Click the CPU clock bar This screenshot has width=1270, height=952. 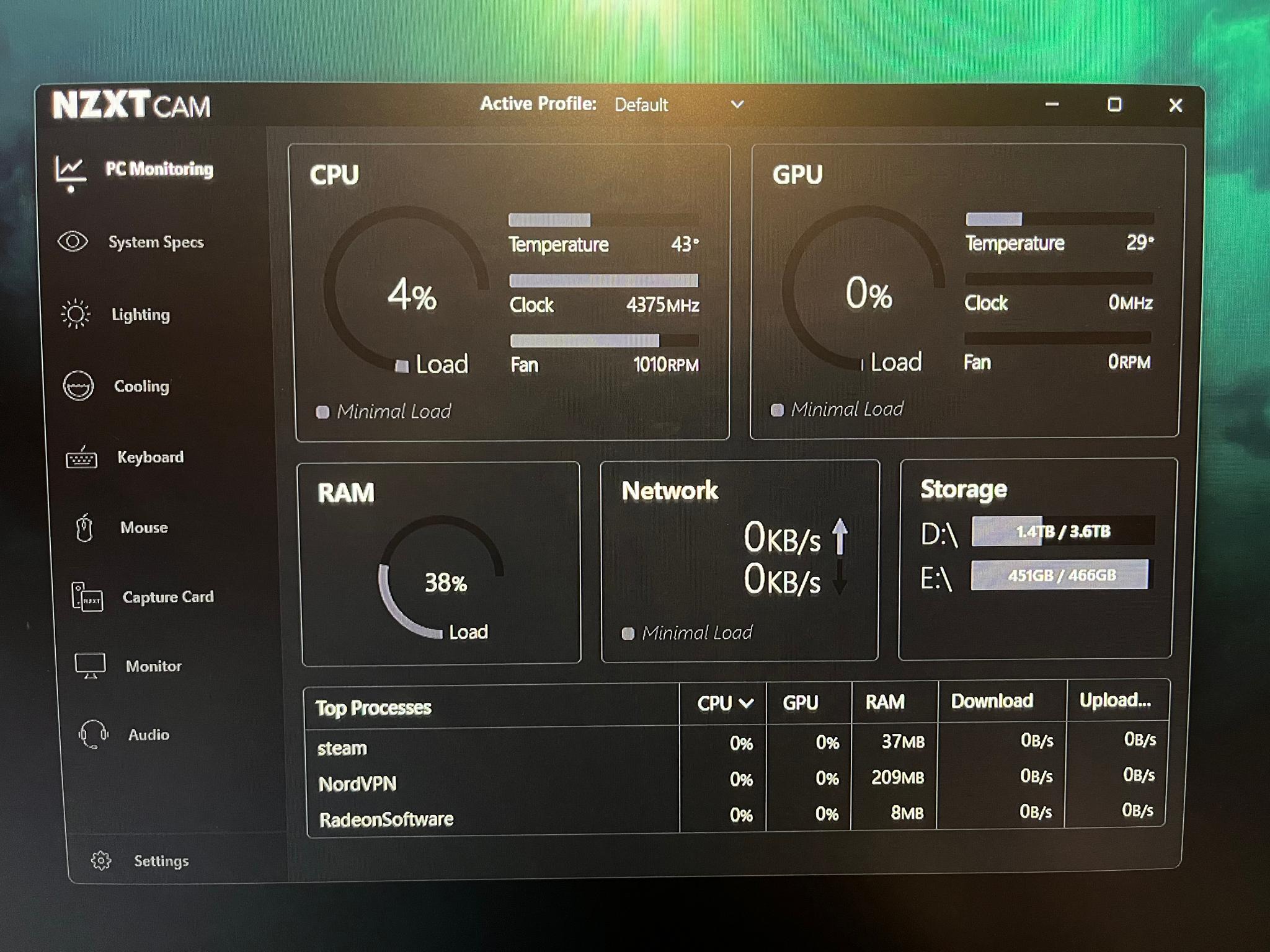603,281
